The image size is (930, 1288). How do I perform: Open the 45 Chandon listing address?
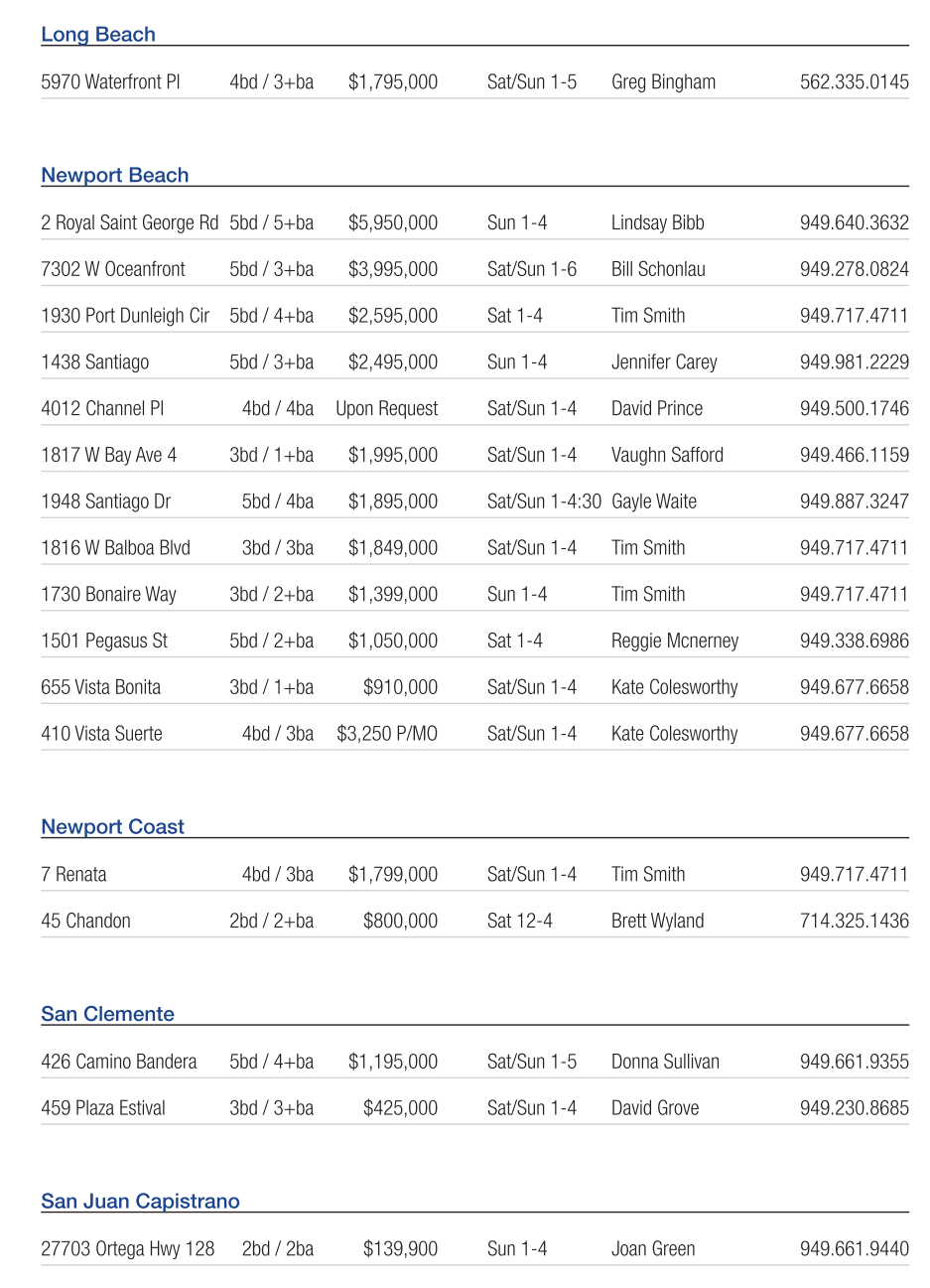pyautogui.click(x=85, y=922)
